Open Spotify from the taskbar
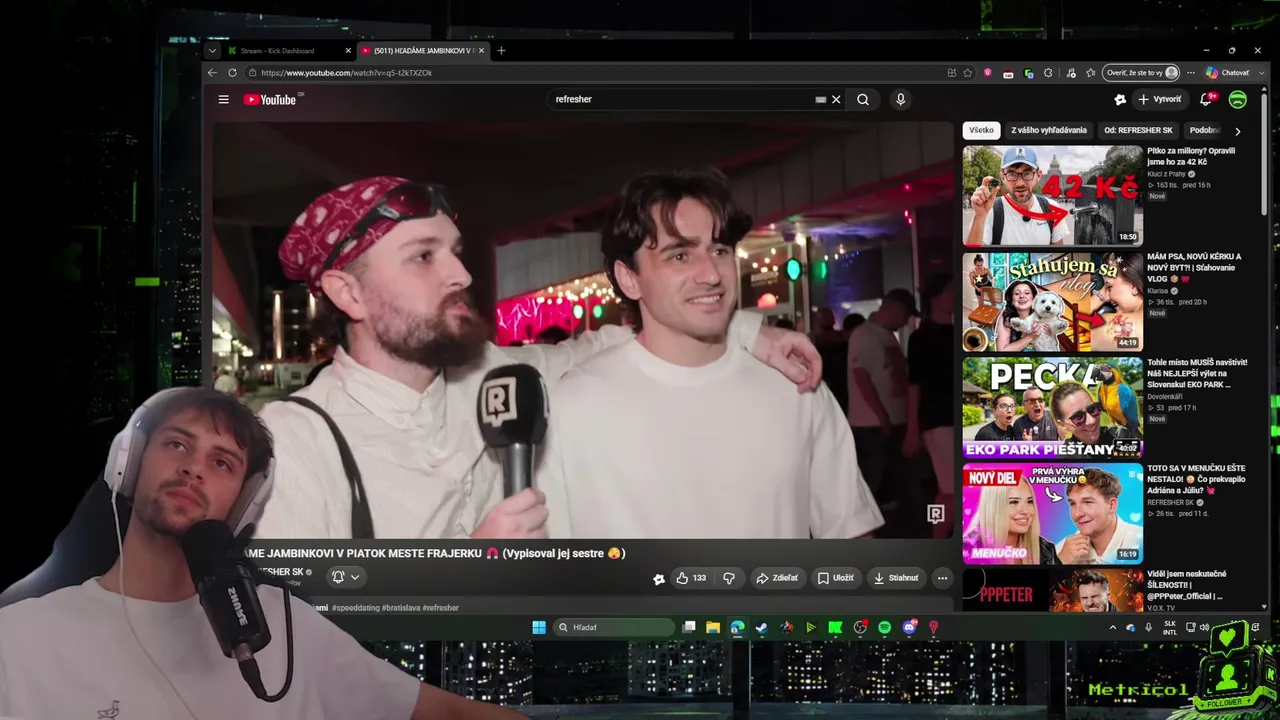The image size is (1280, 720). click(x=884, y=628)
